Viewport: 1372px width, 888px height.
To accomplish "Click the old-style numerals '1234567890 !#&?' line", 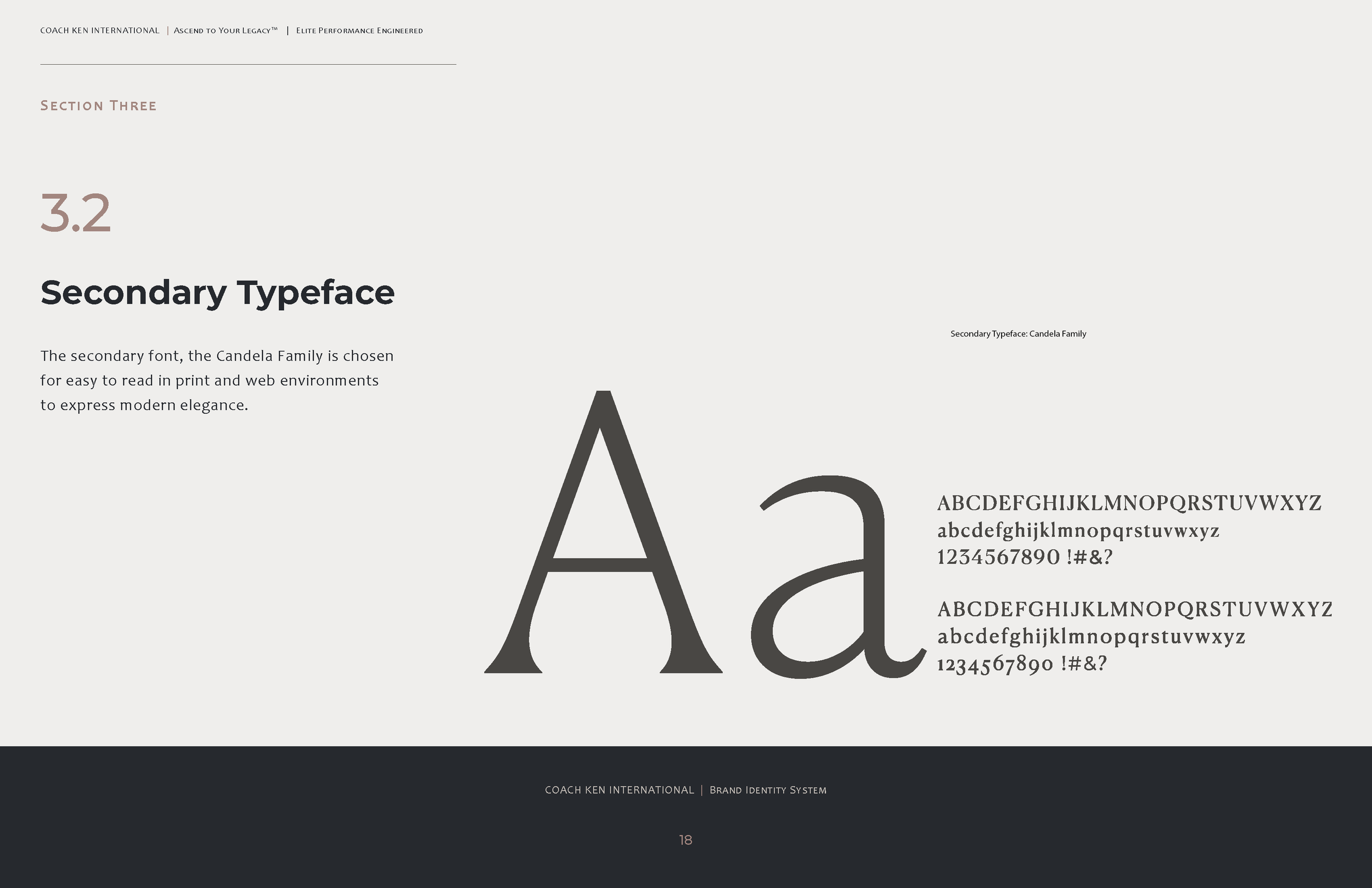I will point(1022,664).
